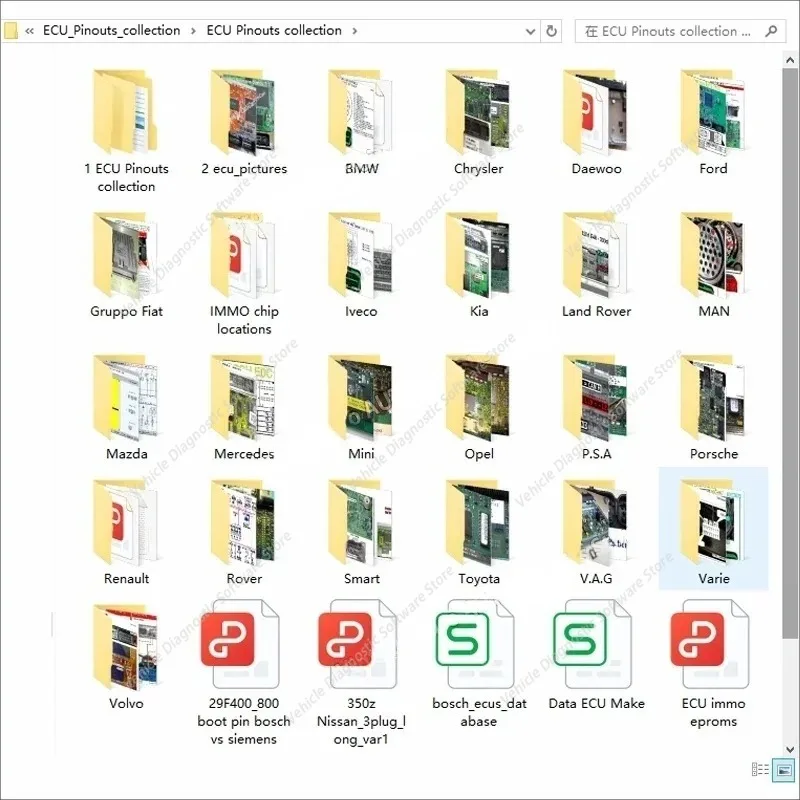Expand the address bar history dropdown
Viewport: 800px width, 800px height.
[530, 32]
